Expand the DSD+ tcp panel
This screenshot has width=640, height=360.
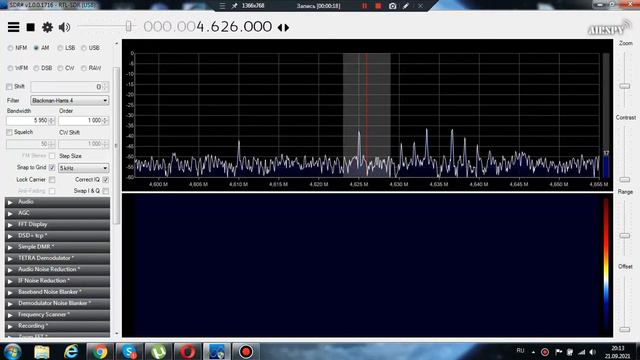57,236
